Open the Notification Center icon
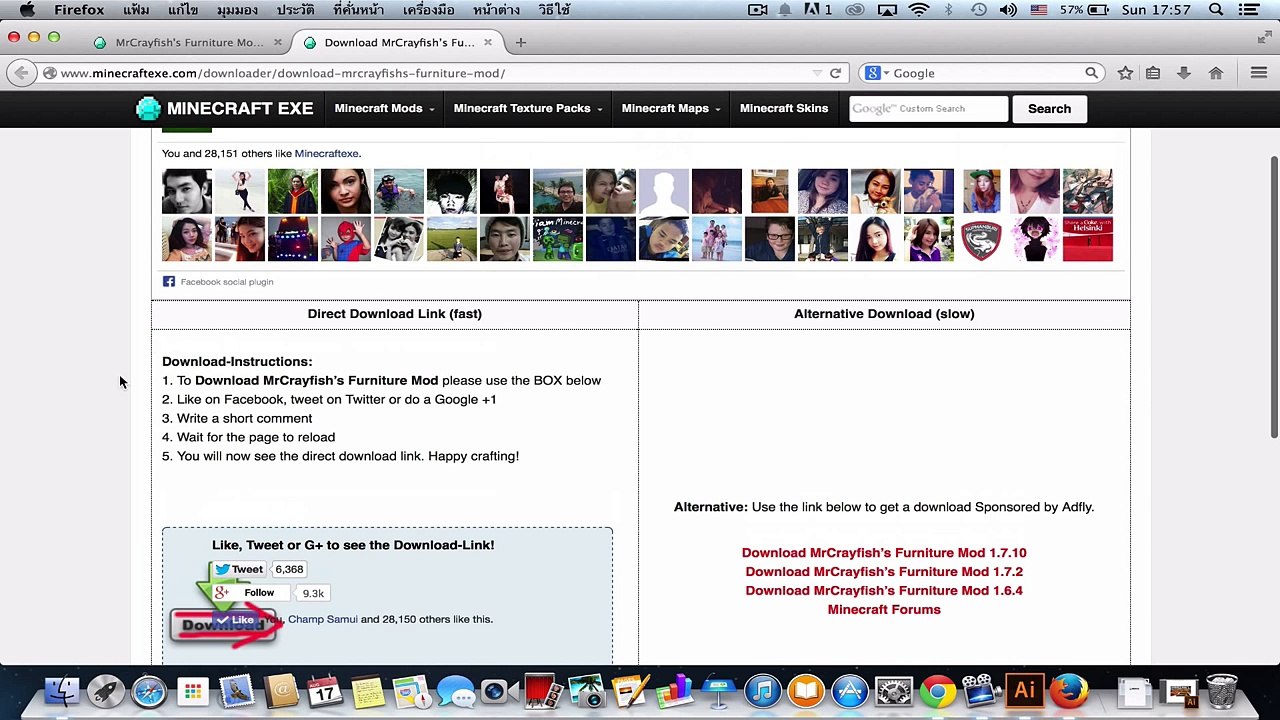Screen dimensions: 1280x720 [x=1250, y=10]
